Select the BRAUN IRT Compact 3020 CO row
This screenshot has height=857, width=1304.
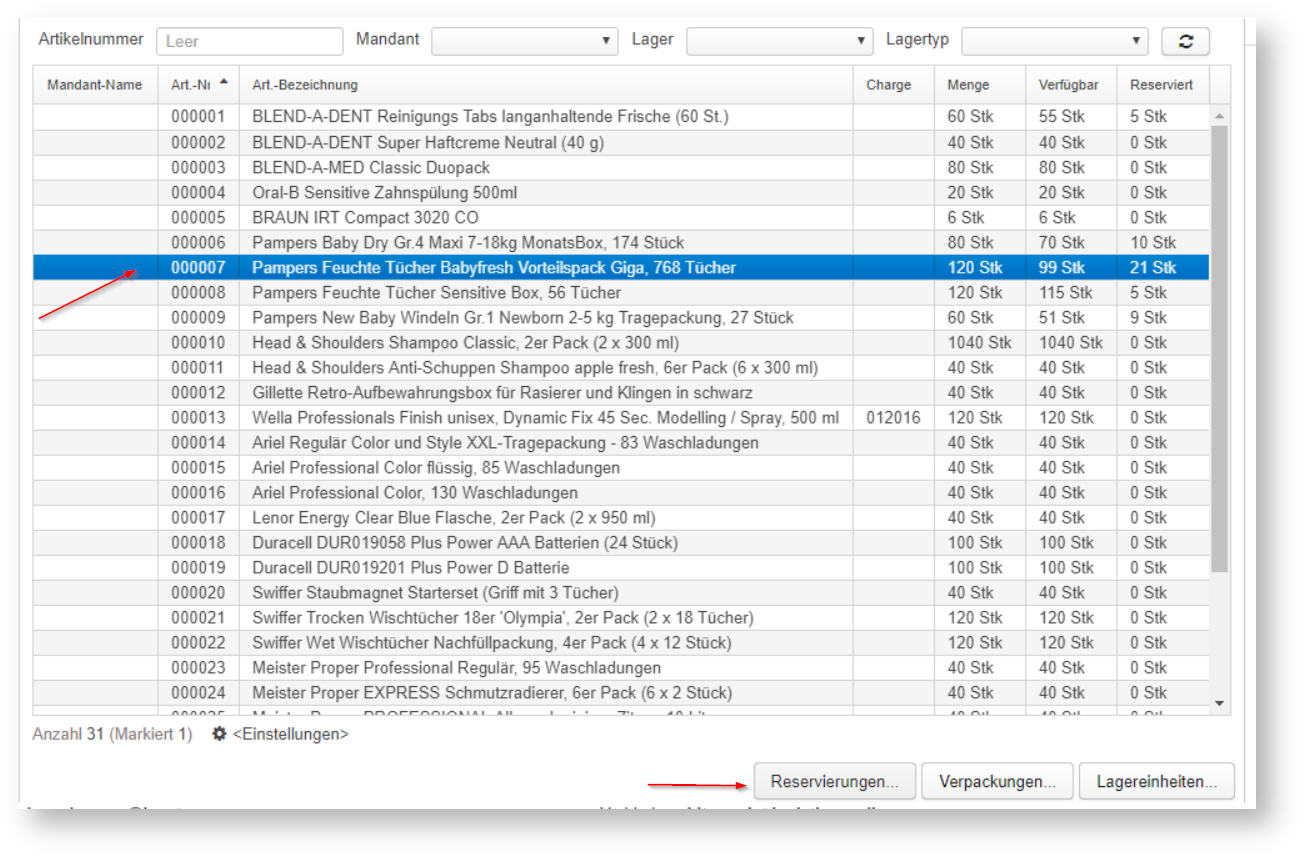621,217
